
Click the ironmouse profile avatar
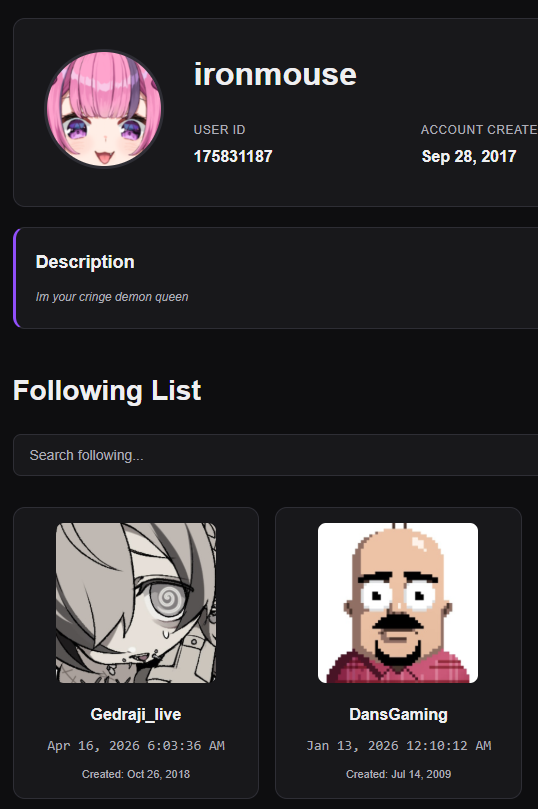[104, 109]
